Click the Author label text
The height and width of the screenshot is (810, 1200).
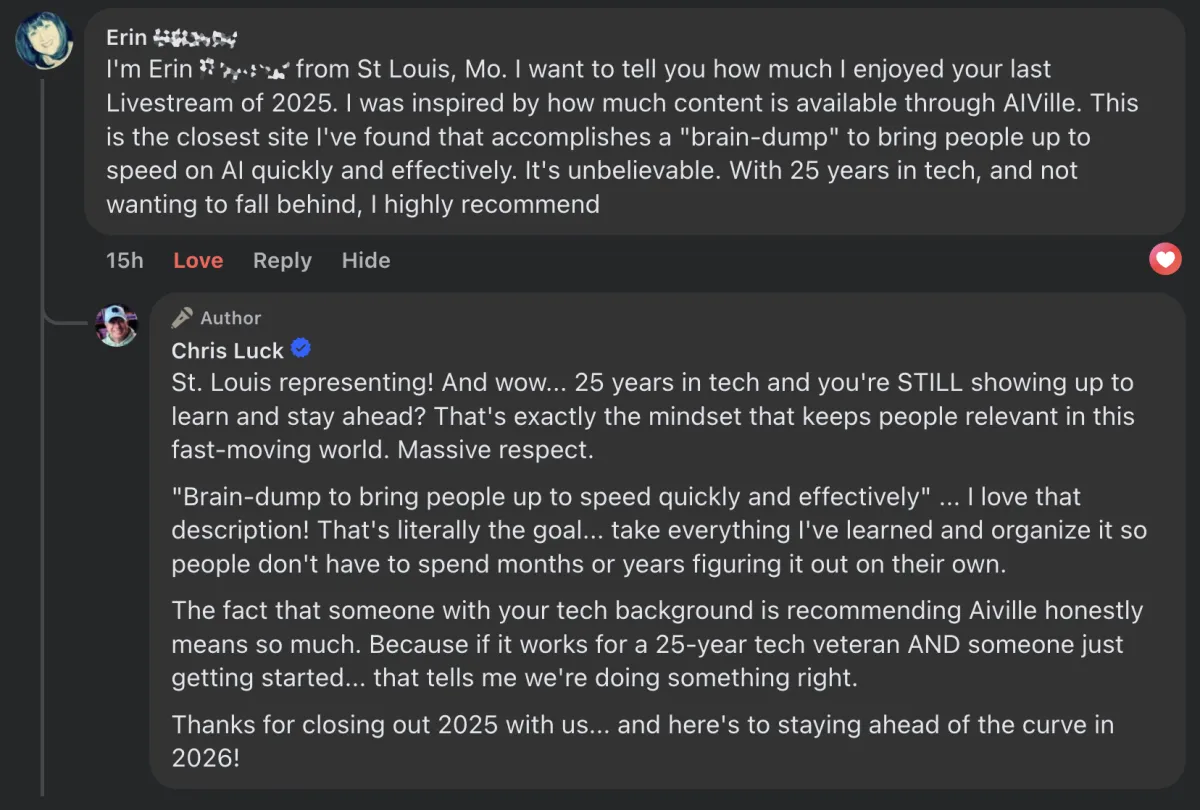[x=230, y=318]
